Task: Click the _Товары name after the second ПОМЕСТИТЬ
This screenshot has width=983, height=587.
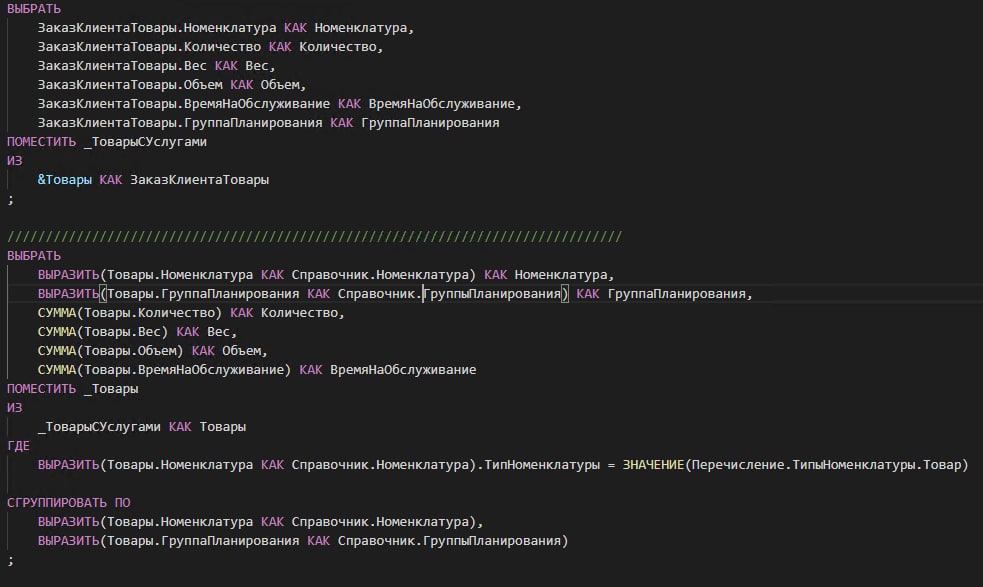Action: pyautogui.click(x=111, y=389)
